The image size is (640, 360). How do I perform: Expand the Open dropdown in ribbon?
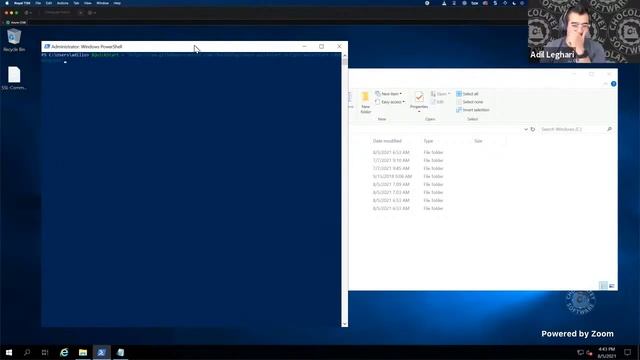tap(440, 94)
